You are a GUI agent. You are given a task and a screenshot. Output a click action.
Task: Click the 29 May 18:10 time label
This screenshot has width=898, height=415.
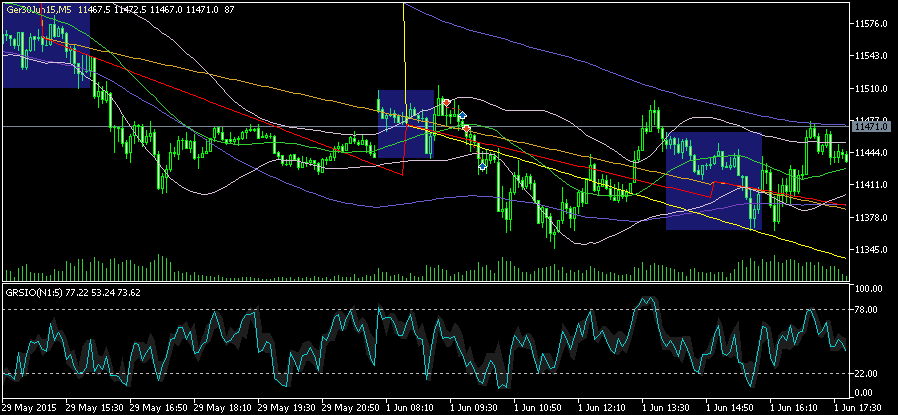point(221,406)
